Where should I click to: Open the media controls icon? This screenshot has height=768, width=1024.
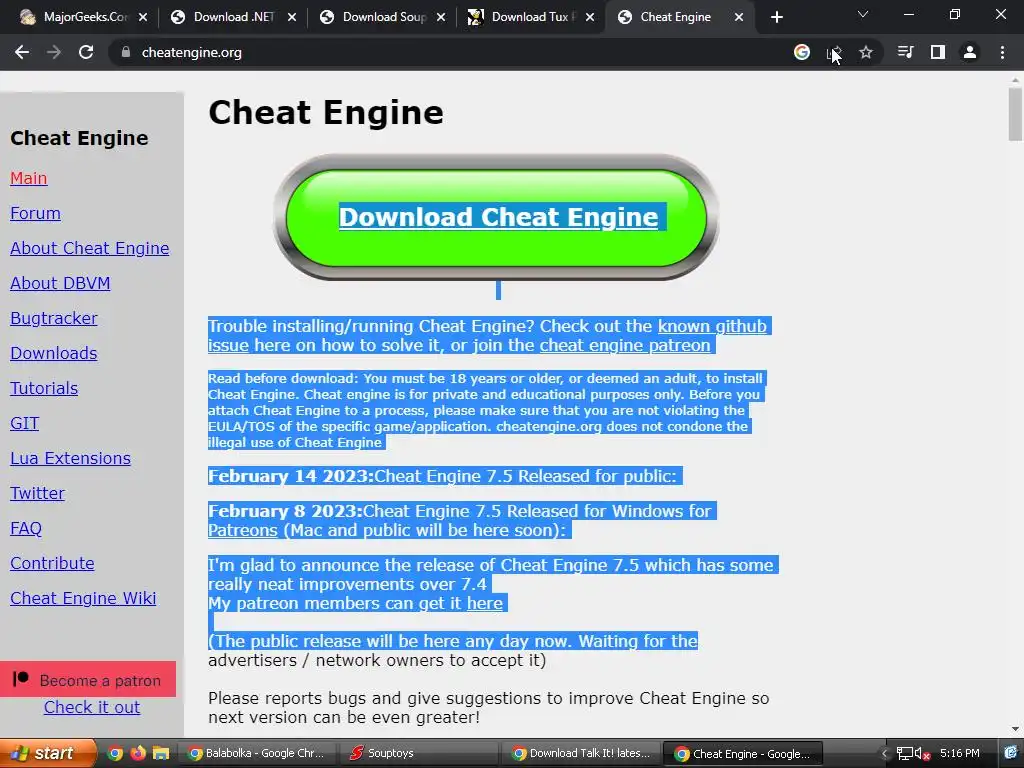point(905,52)
